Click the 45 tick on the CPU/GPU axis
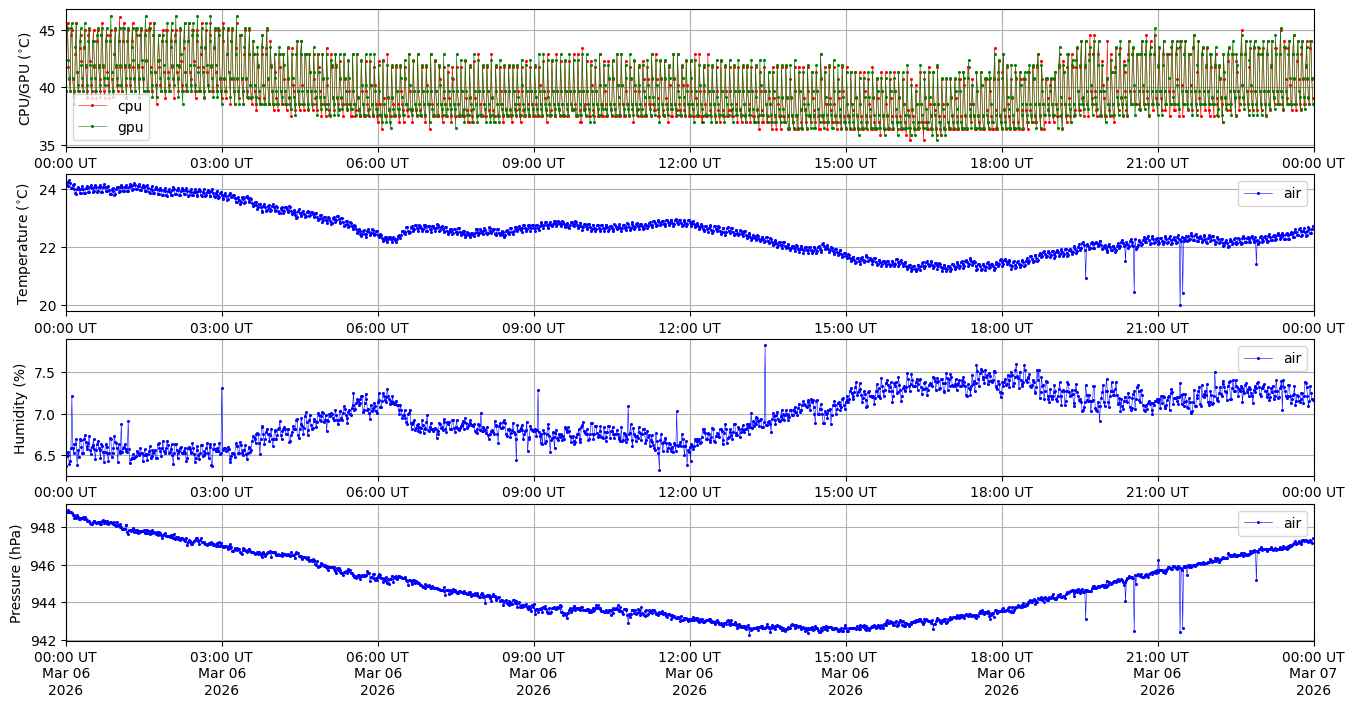This screenshot has width=1354, height=707. pyautogui.click(x=50, y=31)
